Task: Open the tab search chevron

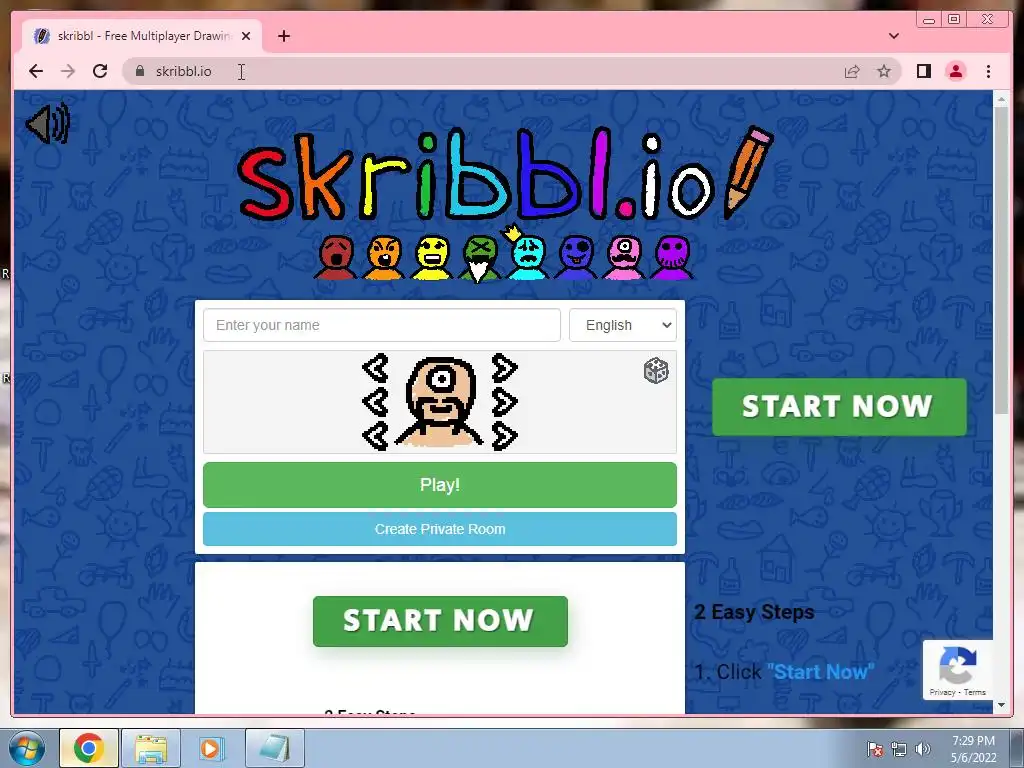Action: click(x=894, y=36)
